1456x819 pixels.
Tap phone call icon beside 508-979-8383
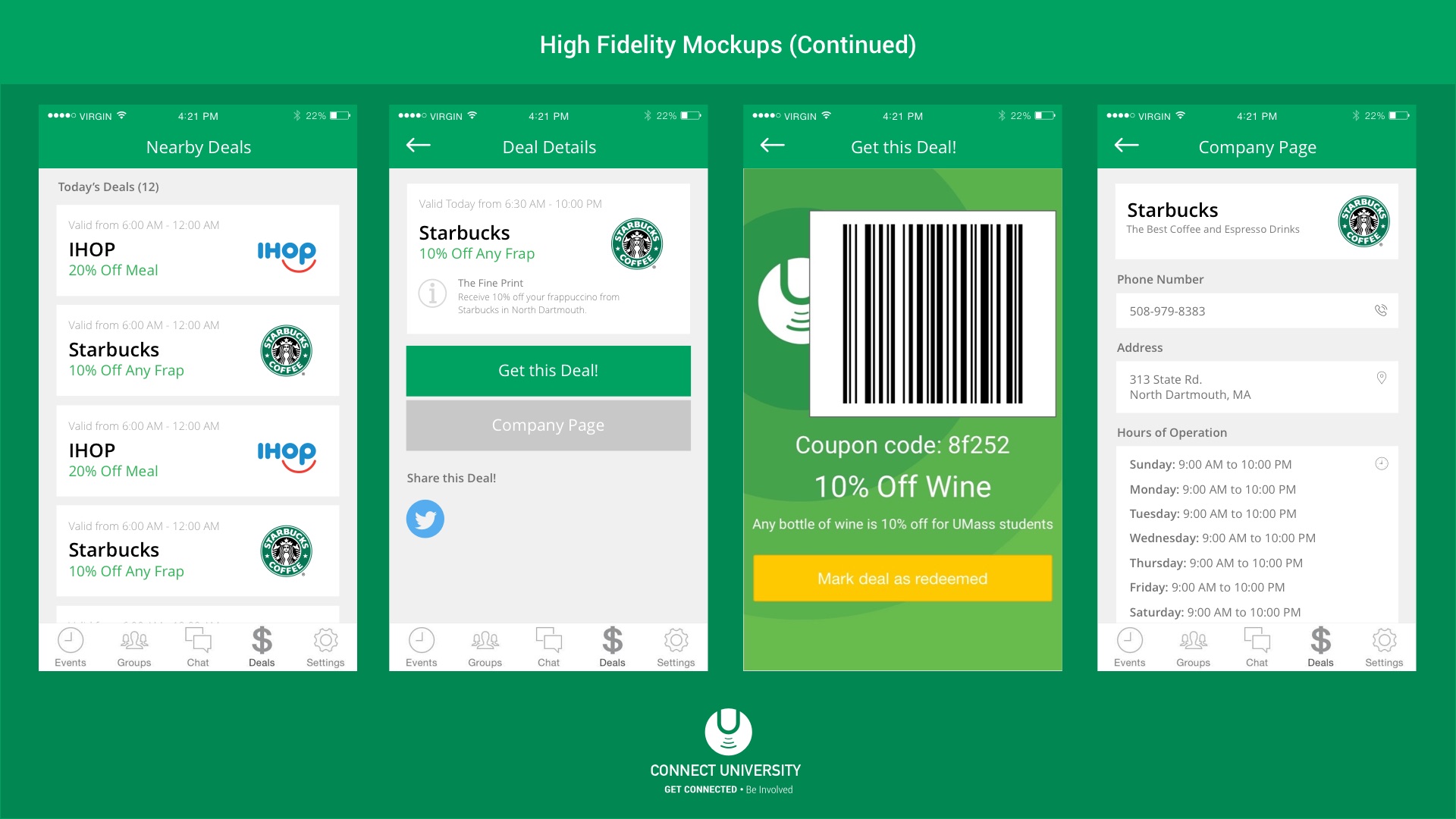coord(1381,310)
